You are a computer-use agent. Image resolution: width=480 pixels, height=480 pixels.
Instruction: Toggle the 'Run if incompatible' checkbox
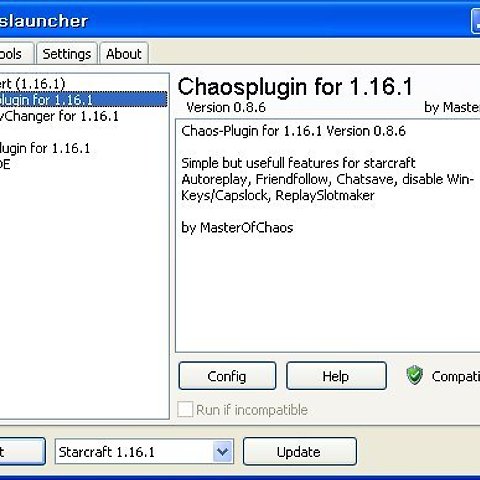[x=185, y=409]
